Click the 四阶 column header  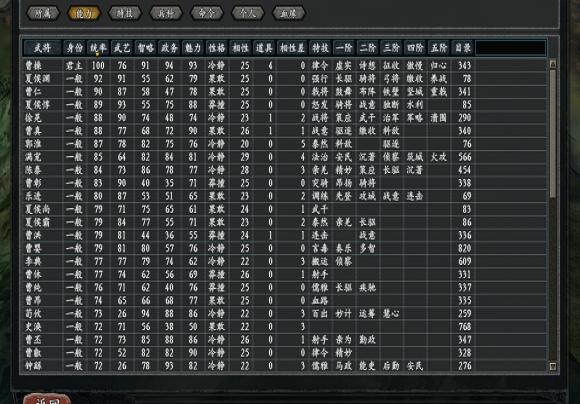coord(415,48)
